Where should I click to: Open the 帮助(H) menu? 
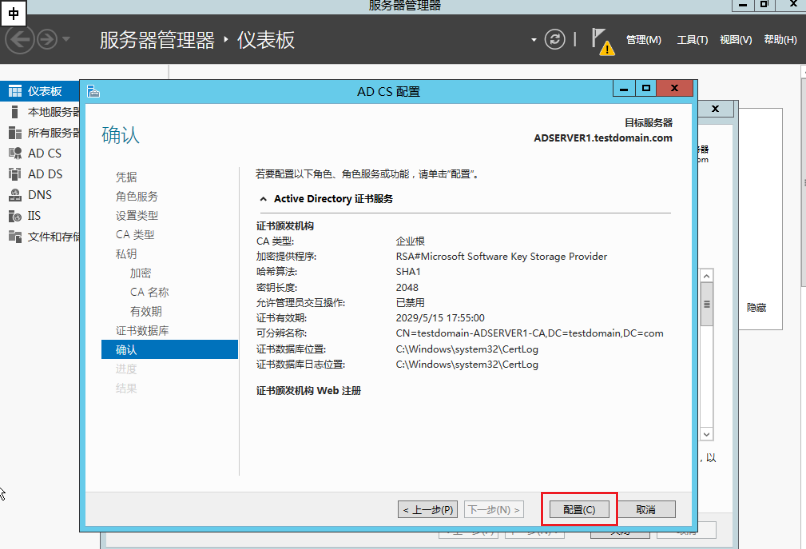point(780,40)
